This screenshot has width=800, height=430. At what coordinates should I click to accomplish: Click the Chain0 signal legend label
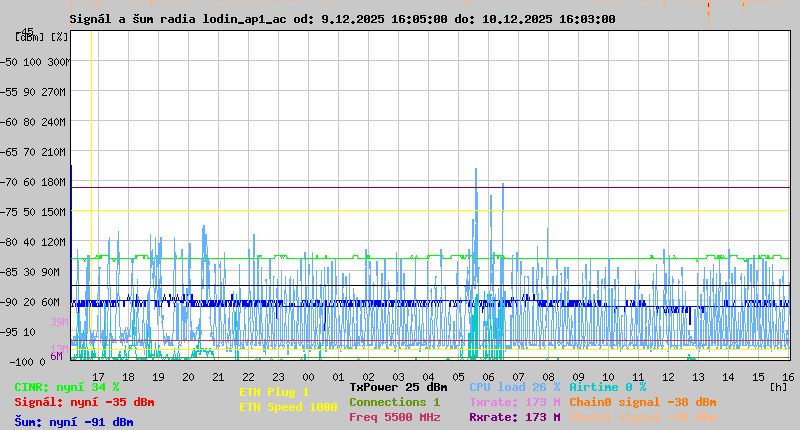[642, 402]
